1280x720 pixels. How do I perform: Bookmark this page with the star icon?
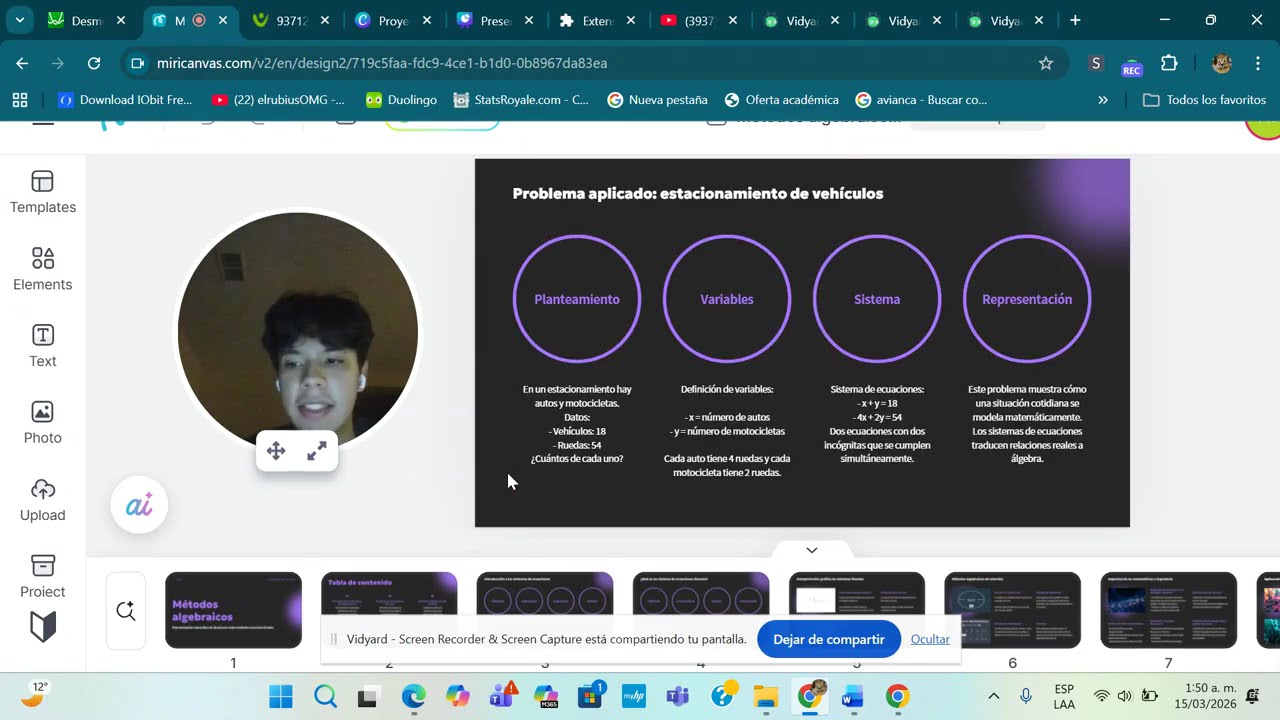[x=1046, y=63]
